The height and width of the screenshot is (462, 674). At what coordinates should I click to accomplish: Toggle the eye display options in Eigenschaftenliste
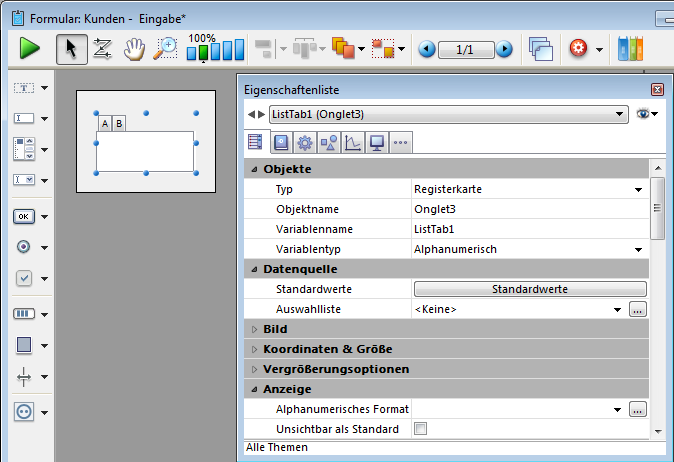click(645, 114)
